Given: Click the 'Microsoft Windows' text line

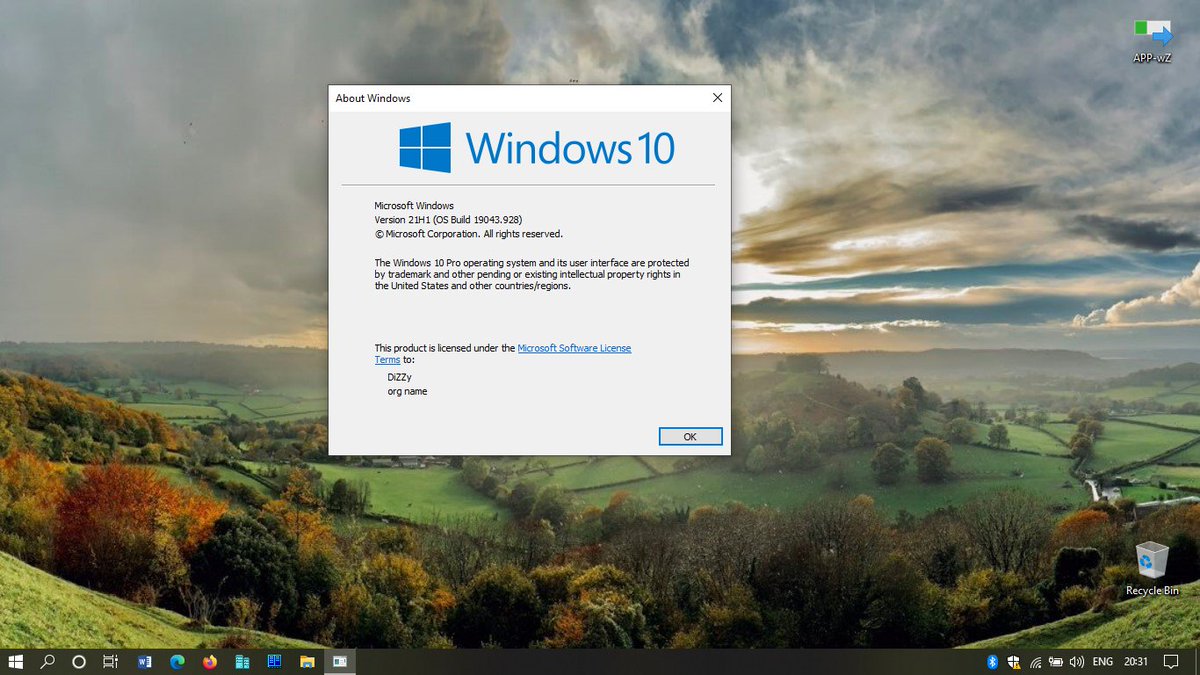Looking at the screenshot, I should [414, 206].
